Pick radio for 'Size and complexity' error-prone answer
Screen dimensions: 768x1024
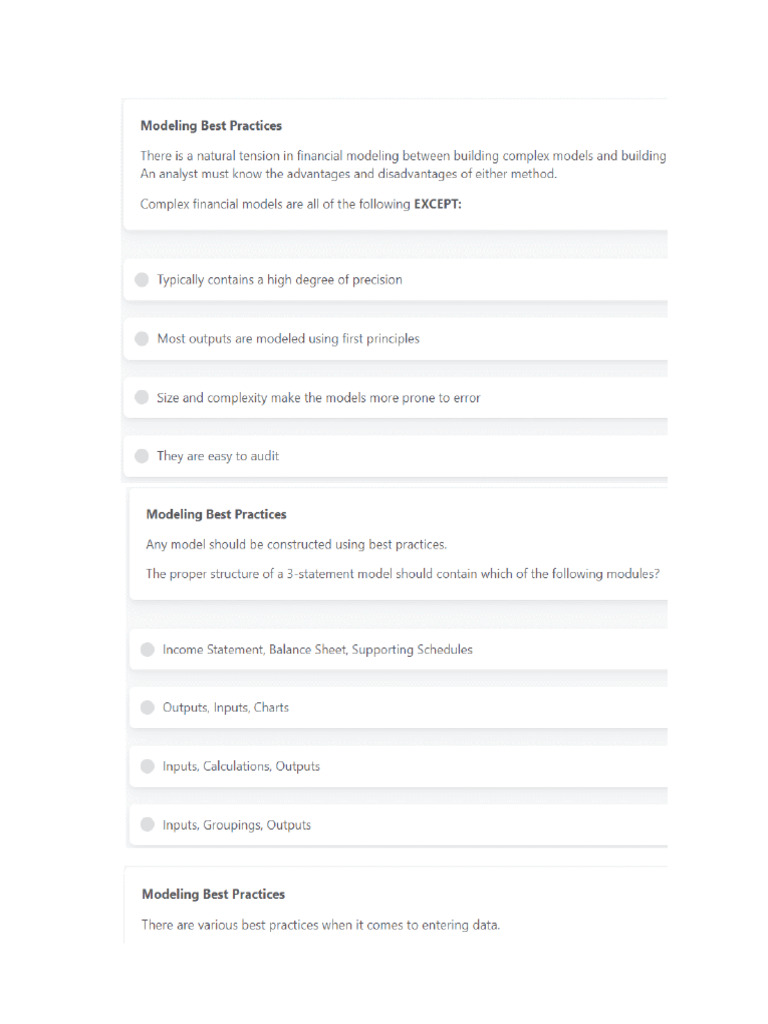[142, 398]
